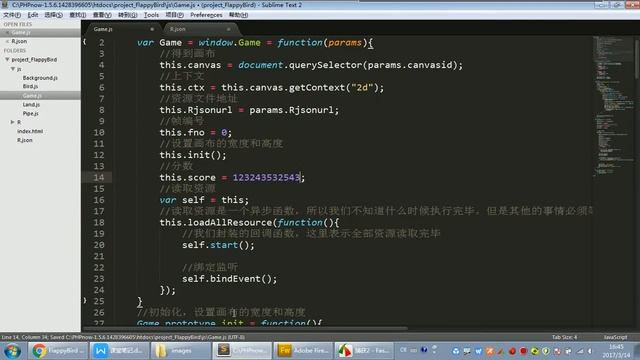Click the blue help tray icon
The width and height of the screenshot is (640, 360).
click(x=424, y=350)
